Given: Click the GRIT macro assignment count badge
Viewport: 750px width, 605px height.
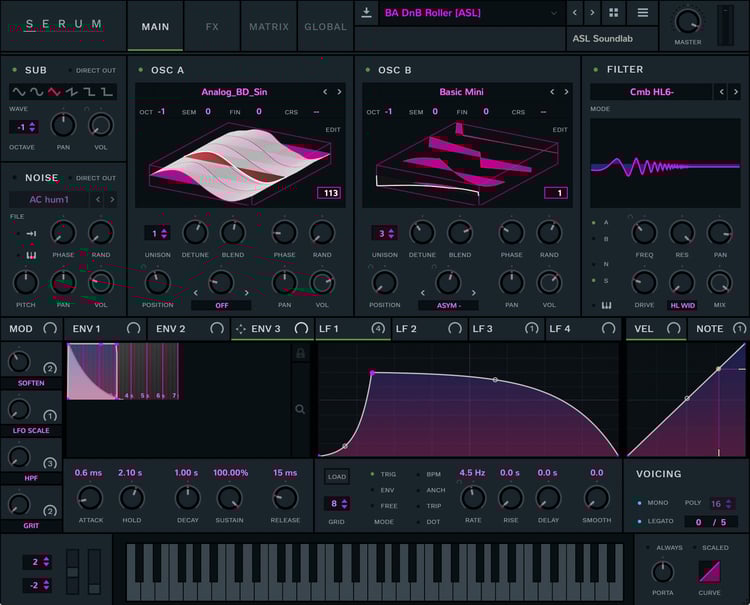Looking at the screenshot, I should point(50,511).
